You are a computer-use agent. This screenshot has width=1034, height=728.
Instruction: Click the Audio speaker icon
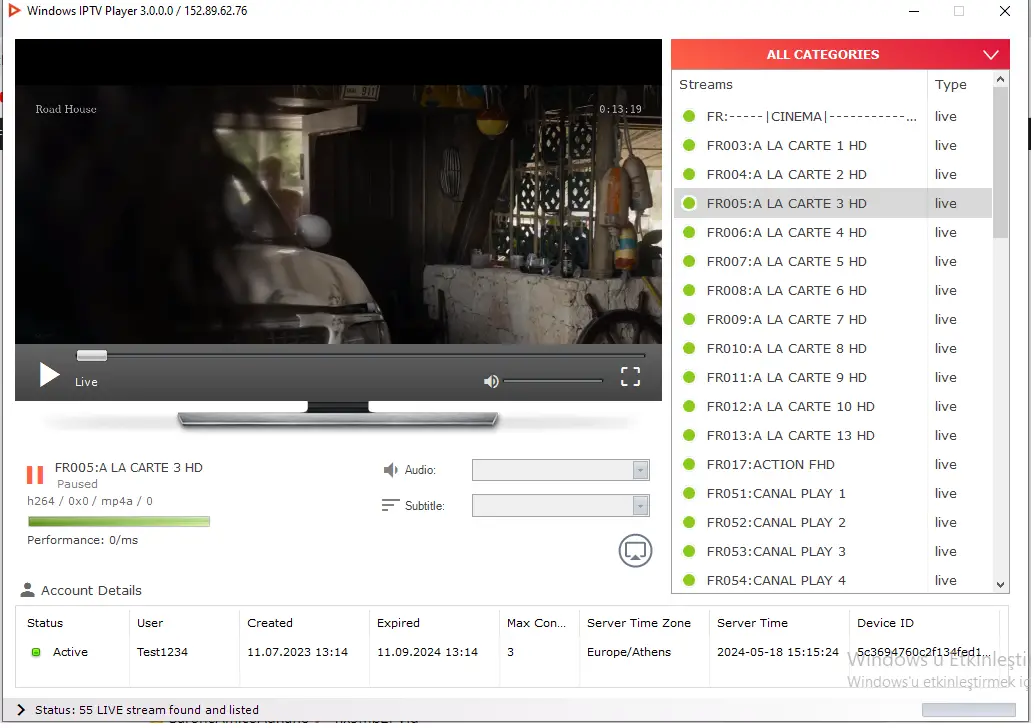[391, 470]
